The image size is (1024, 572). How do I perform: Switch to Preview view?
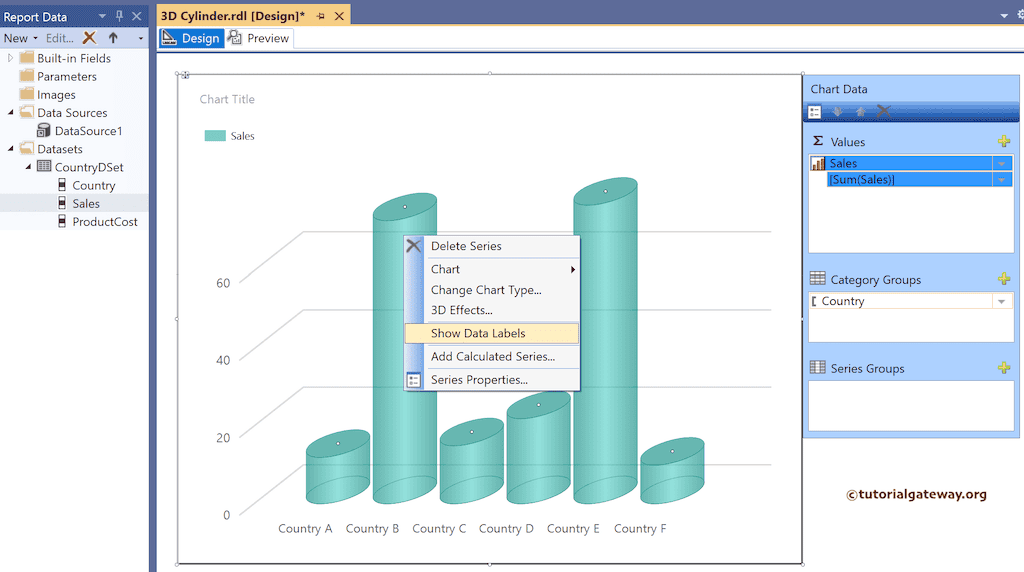point(259,38)
